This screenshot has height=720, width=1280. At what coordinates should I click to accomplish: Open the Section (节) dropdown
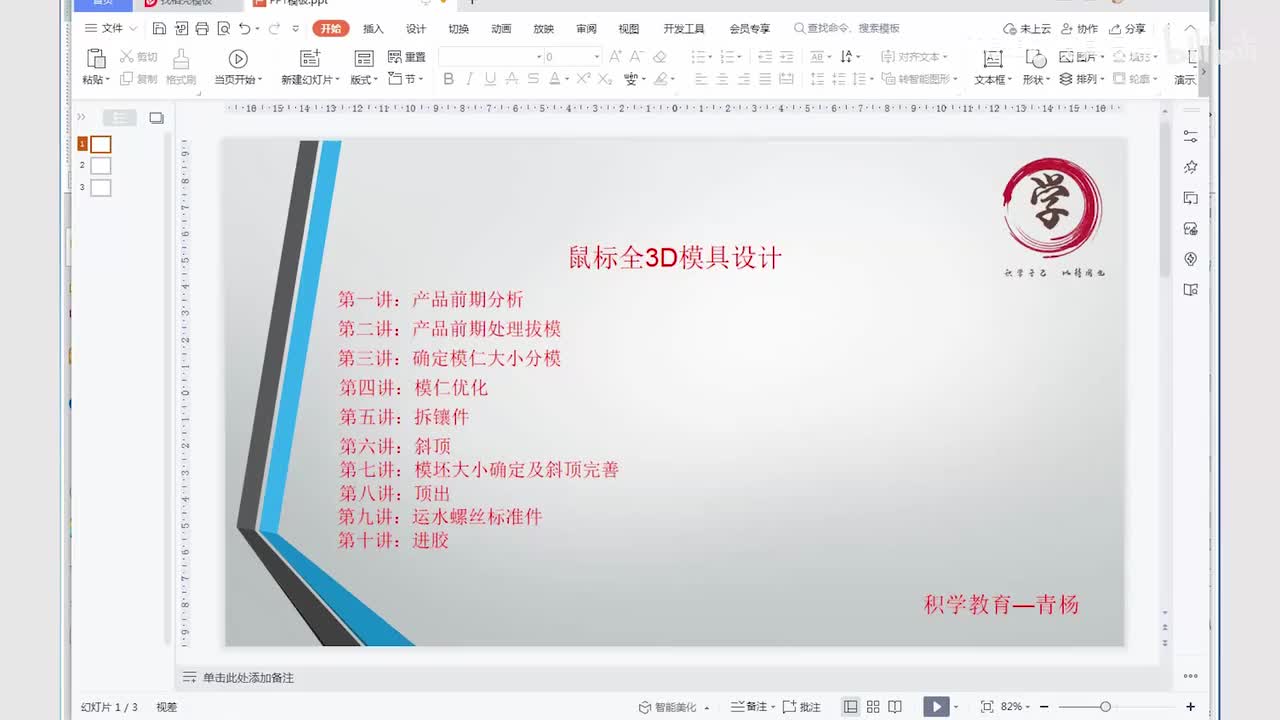[406, 79]
